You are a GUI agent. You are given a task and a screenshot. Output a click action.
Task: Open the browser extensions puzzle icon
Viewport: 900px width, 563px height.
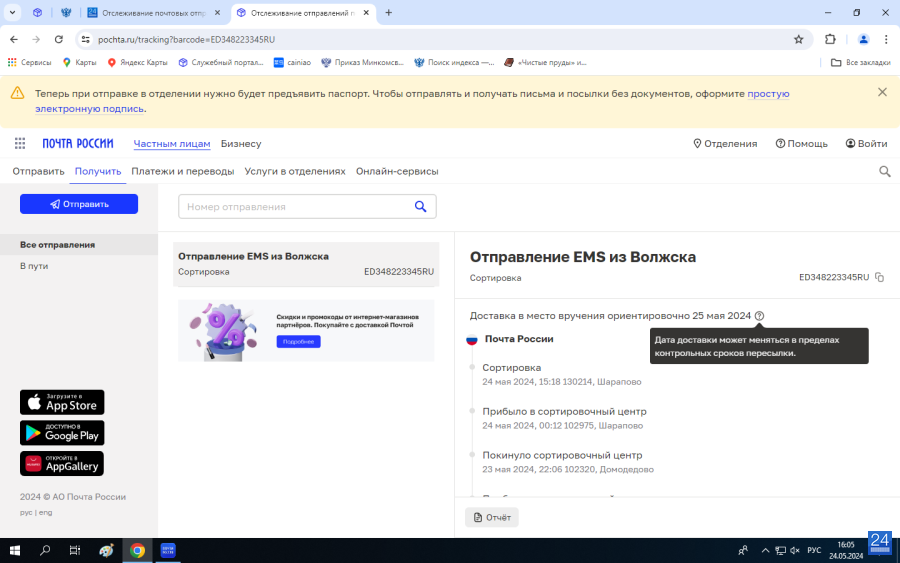click(830, 39)
